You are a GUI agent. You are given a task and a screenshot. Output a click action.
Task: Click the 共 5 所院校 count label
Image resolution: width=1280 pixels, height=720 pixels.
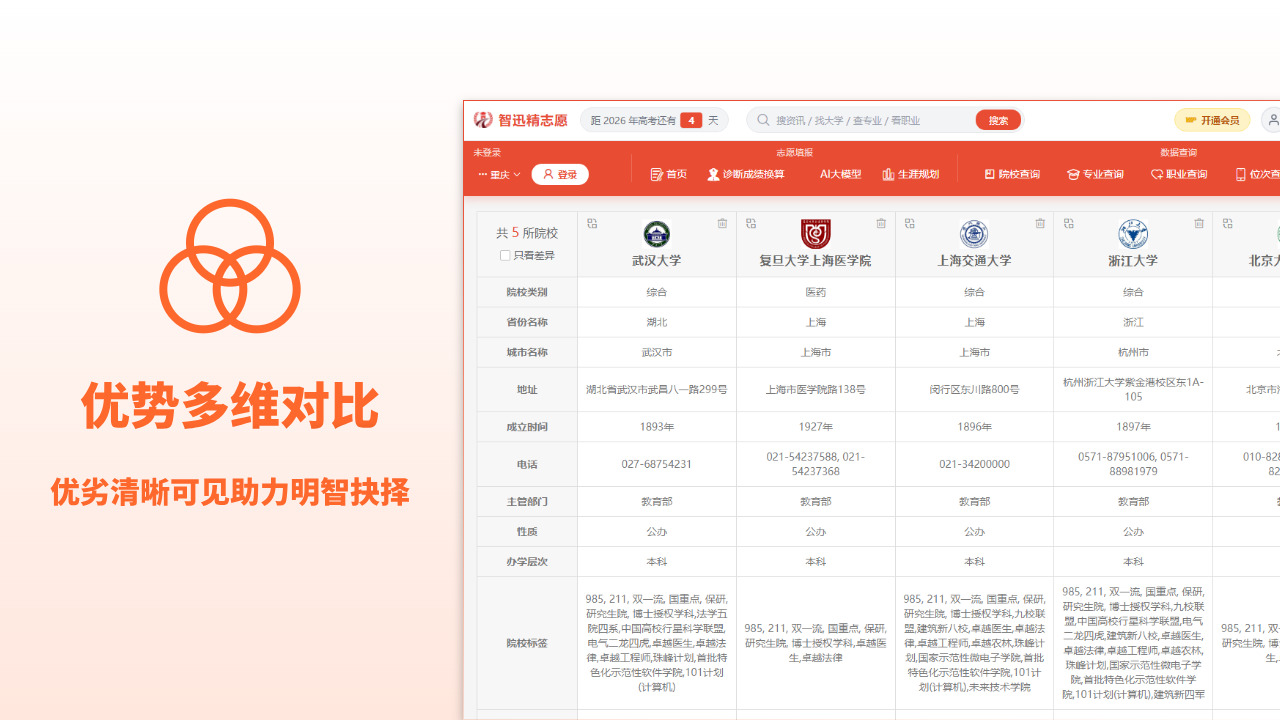(527, 233)
